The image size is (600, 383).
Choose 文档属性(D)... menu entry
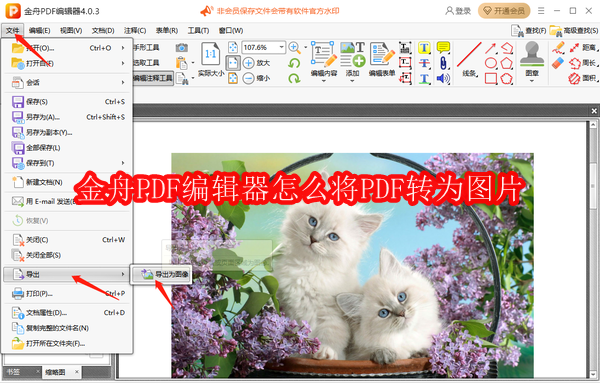point(68,313)
